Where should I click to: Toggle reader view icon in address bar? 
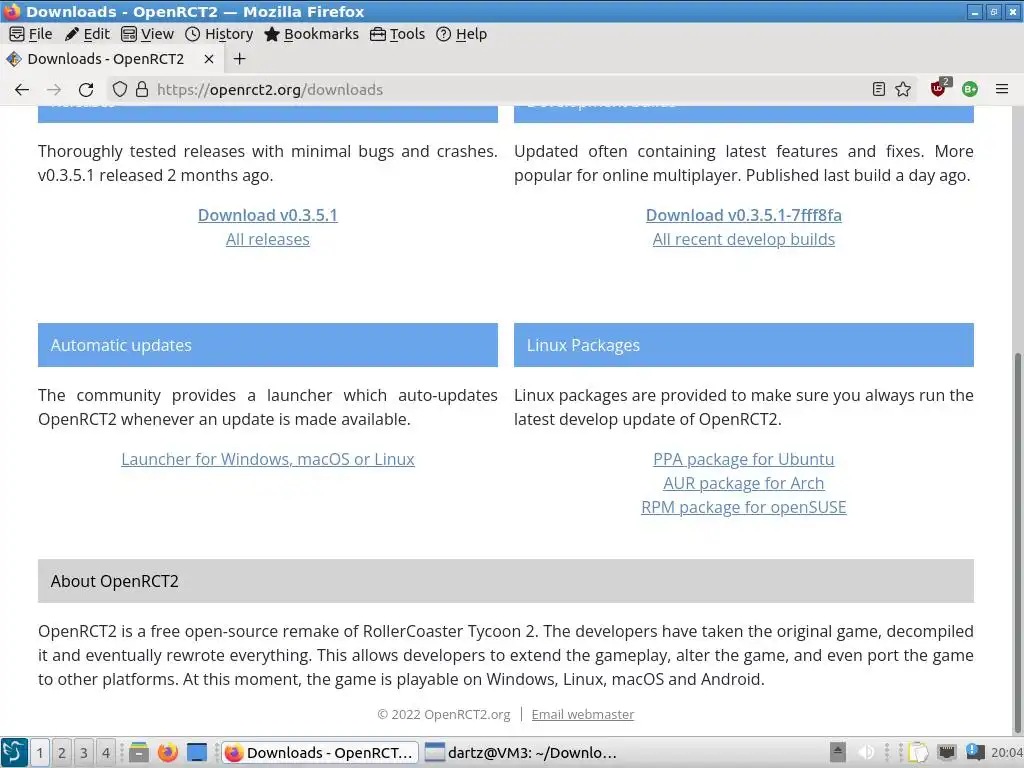(878, 89)
